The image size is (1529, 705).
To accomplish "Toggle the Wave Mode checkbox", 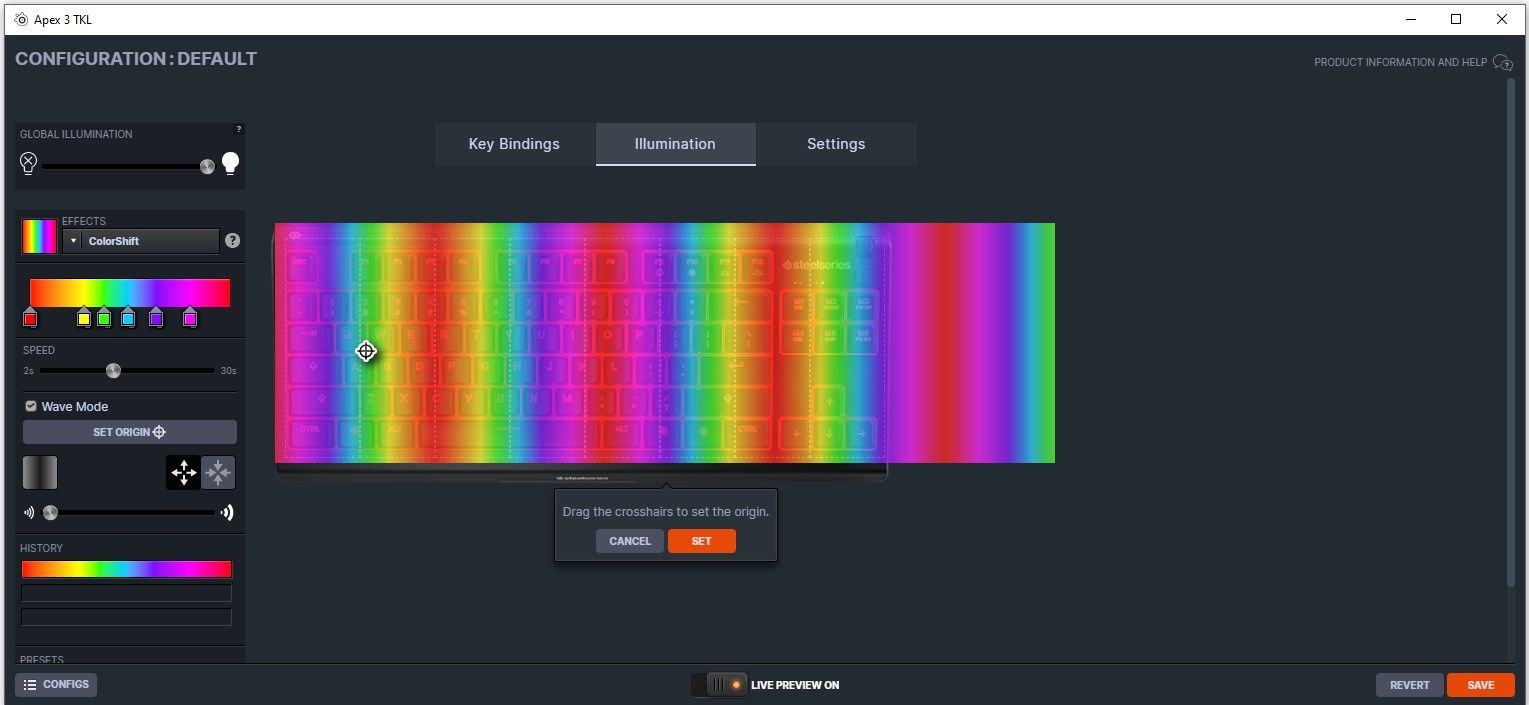I will point(31,406).
